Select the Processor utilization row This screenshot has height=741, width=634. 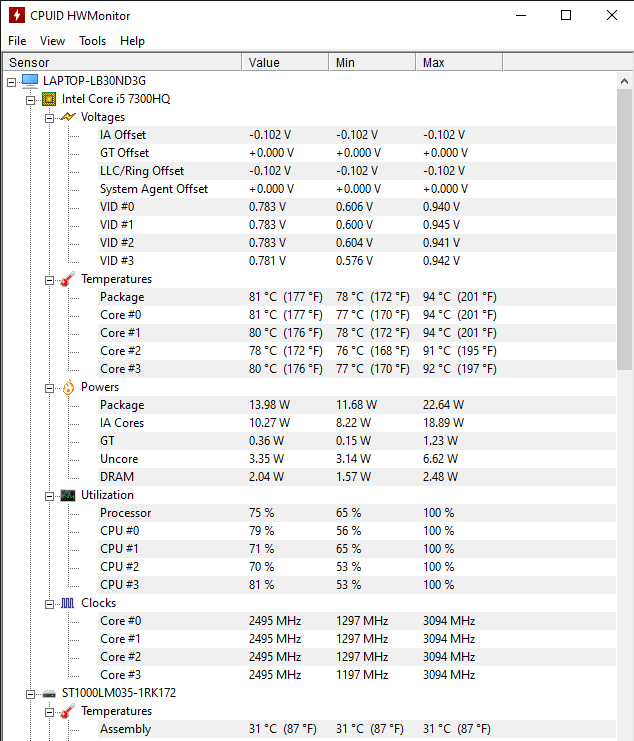(x=357, y=513)
